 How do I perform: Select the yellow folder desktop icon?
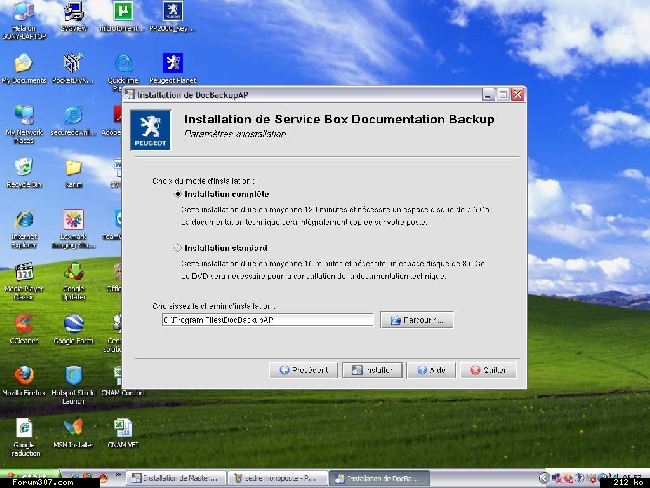(73, 173)
